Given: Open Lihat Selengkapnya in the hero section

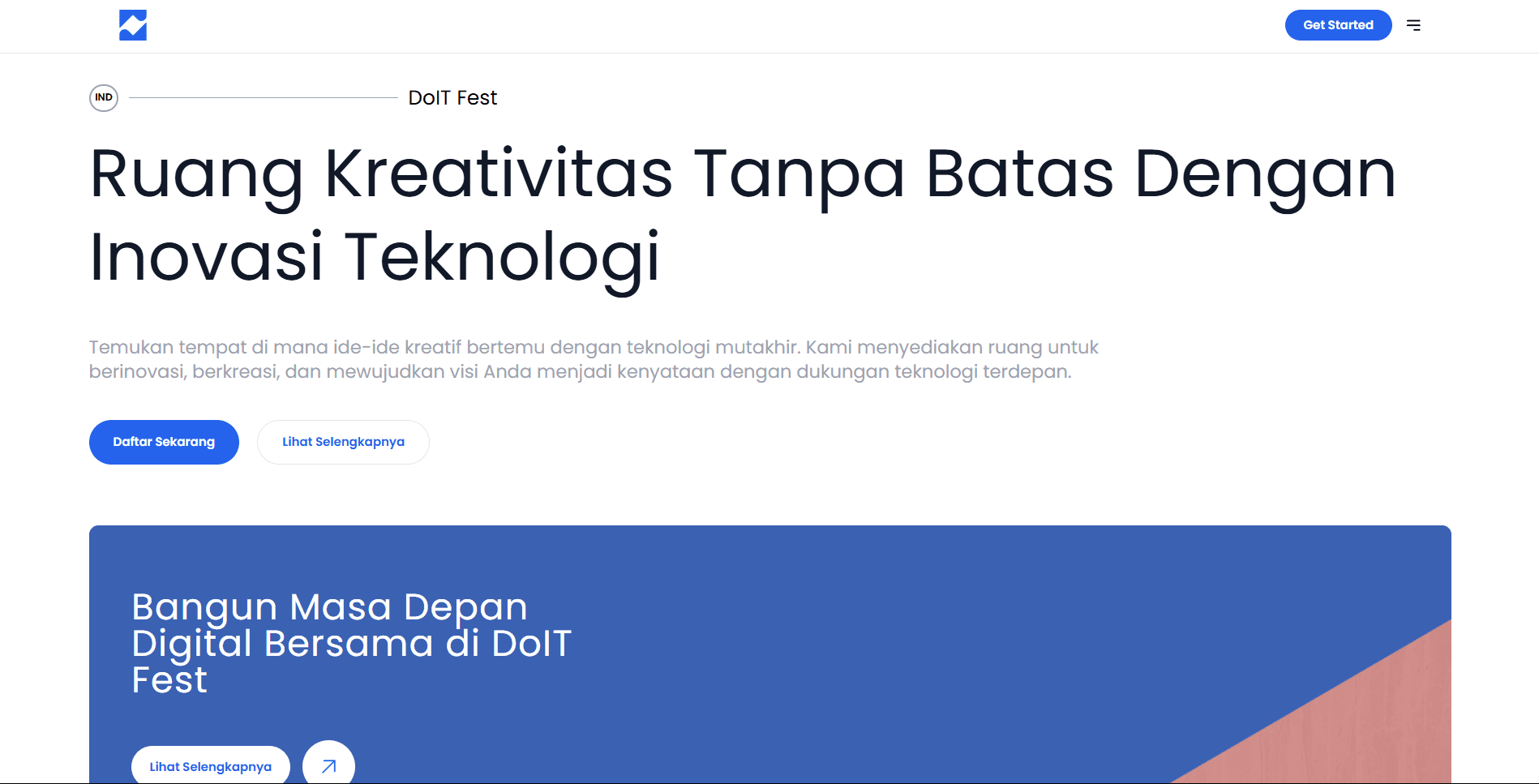Looking at the screenshot, I should tap(342, 442).
